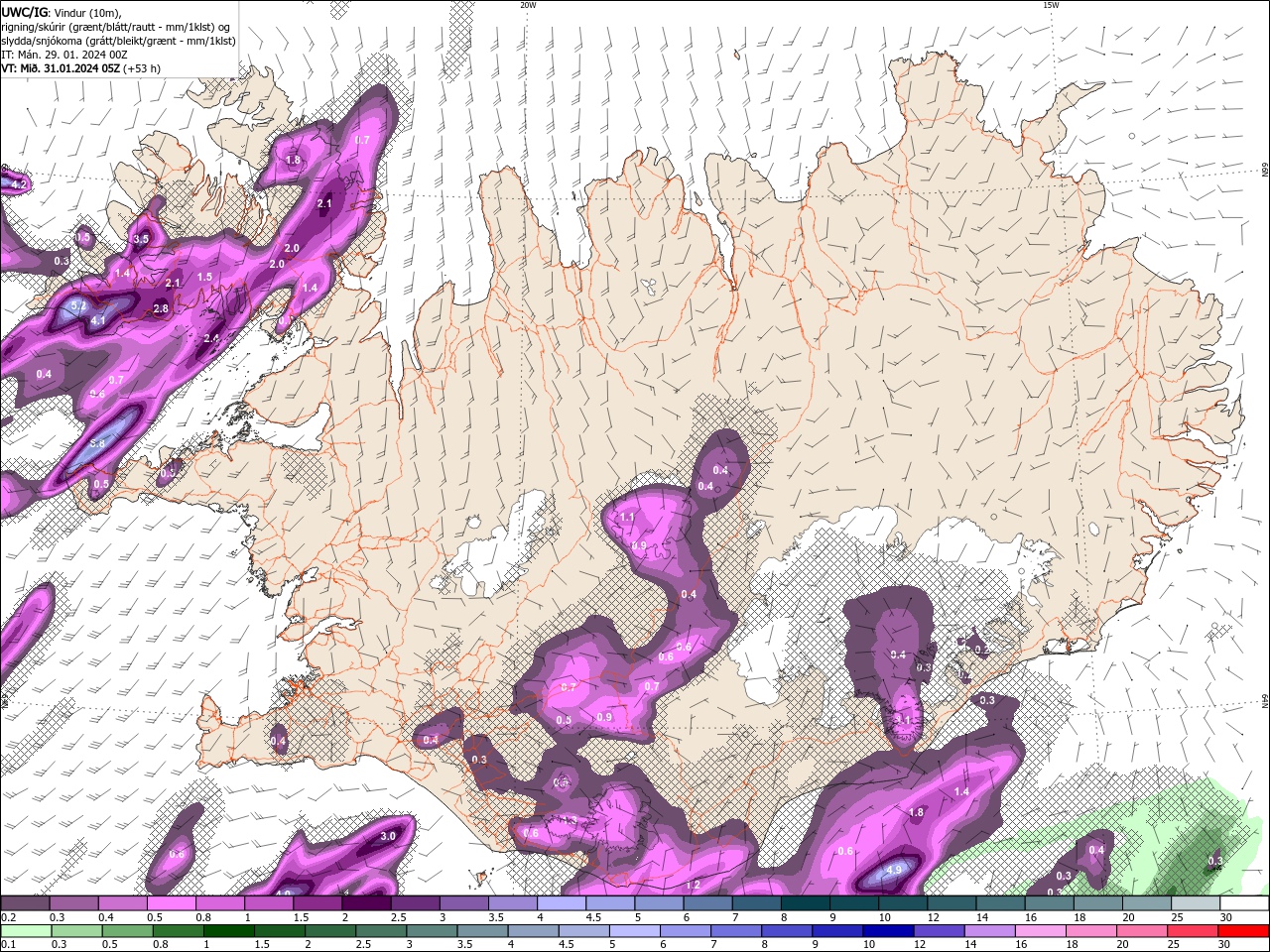Pick the rain scale swatch between 0.5 and 0.8
The height and width of the screenshot is (952, 1270).
coord(127,931)
